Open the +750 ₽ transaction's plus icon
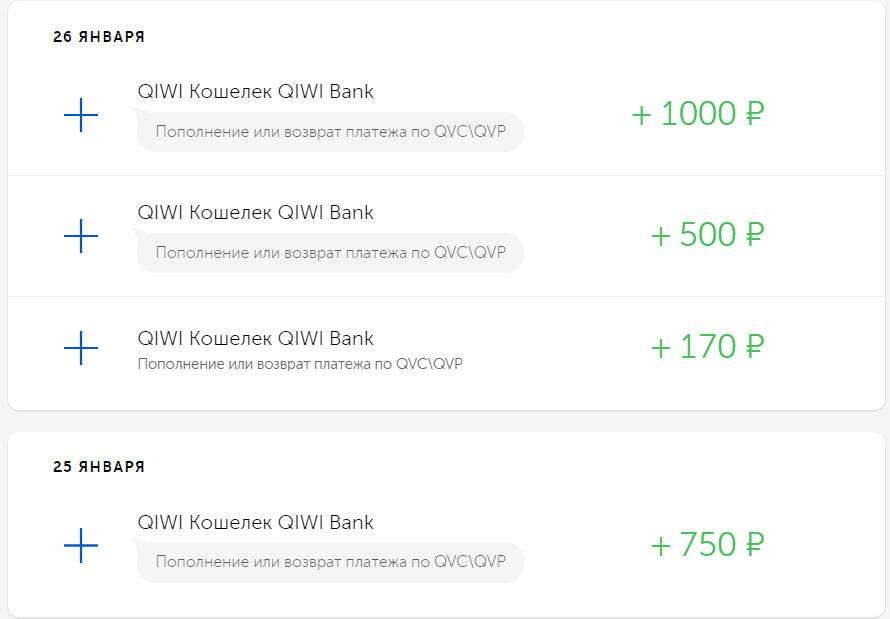 (x=81, y=546)
